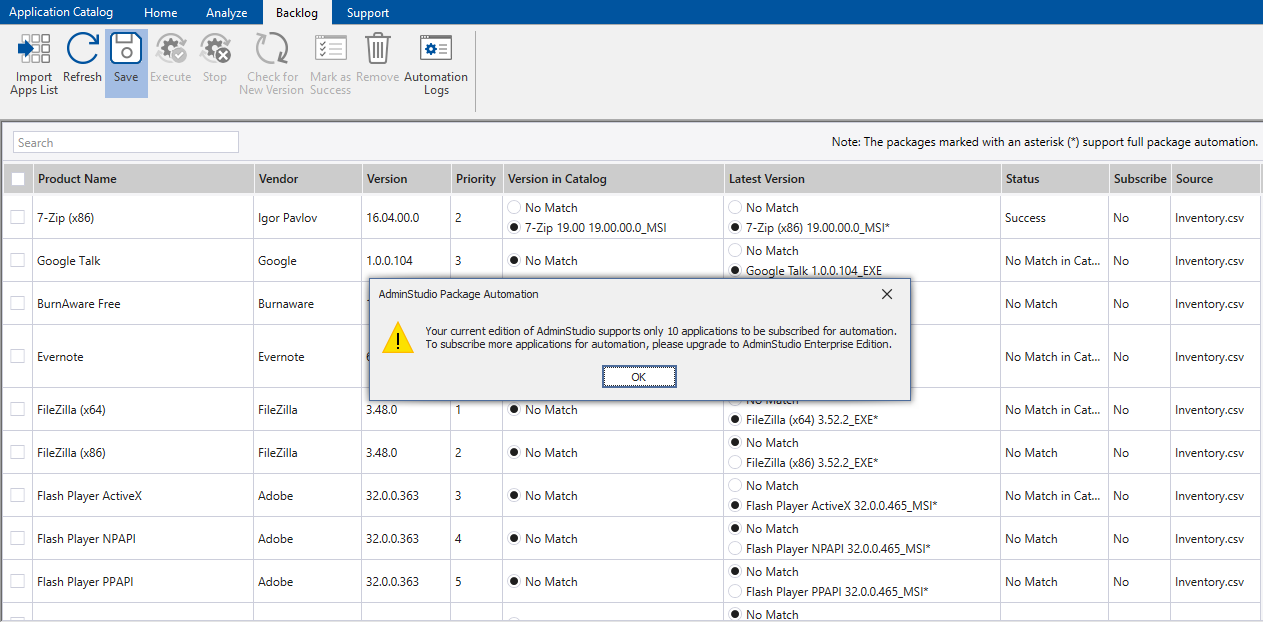Select 7-Zip 19.00 19.00.00.0_MSI catalog radio
Viewport: 1263px width, 623px height.
click(x=515, y=227)
